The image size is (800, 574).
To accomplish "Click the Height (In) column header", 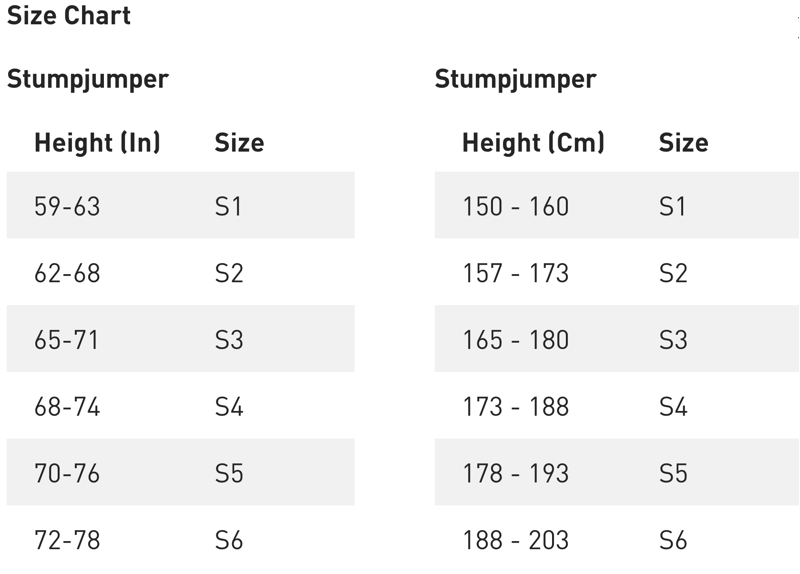I will [x=97, y=142].
